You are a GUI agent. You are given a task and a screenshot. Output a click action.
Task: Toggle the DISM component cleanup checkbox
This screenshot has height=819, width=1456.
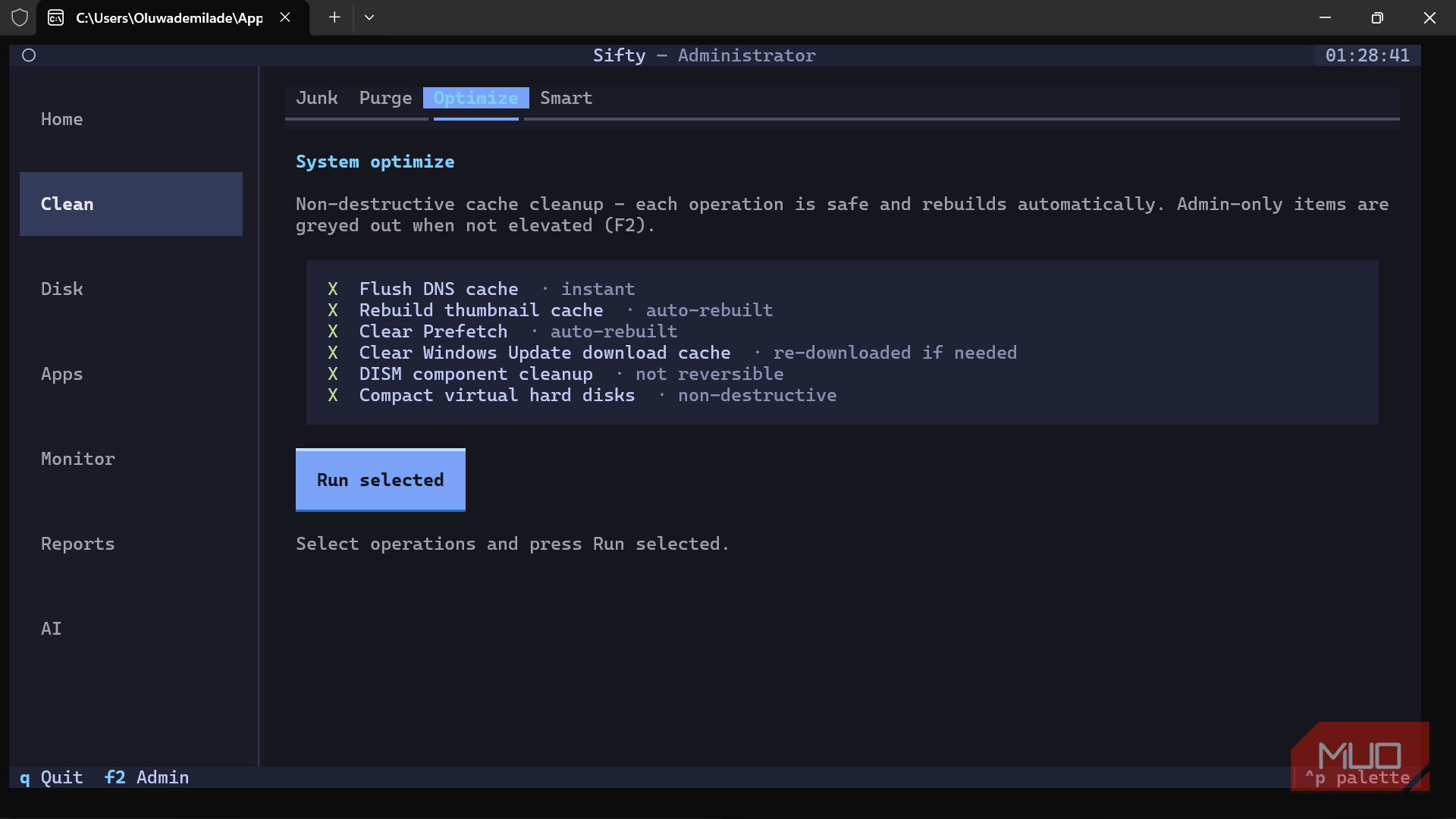[x=333, y=374]
